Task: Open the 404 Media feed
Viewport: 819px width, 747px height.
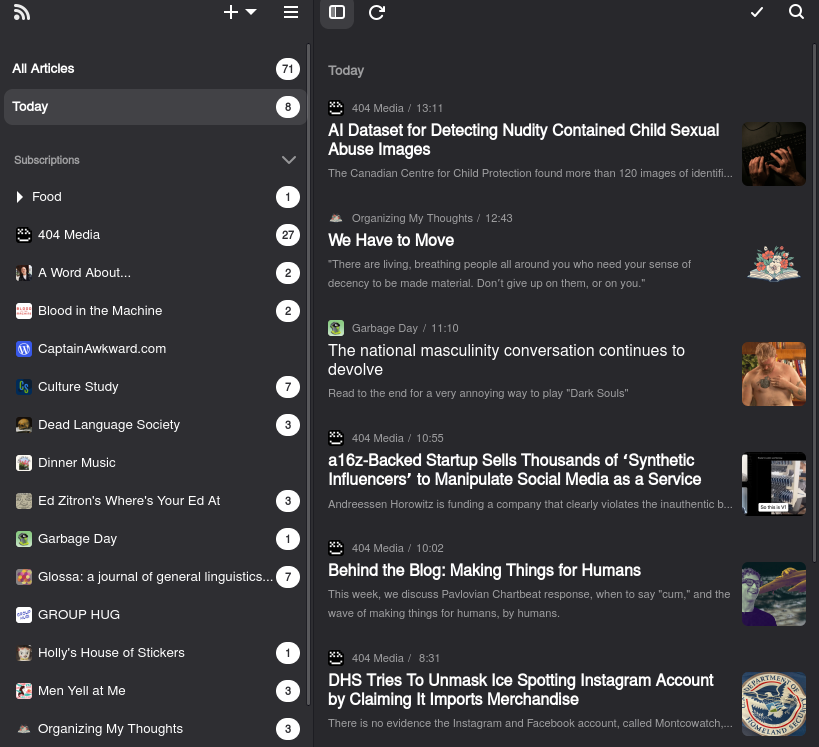Action: tap(69, 235)
